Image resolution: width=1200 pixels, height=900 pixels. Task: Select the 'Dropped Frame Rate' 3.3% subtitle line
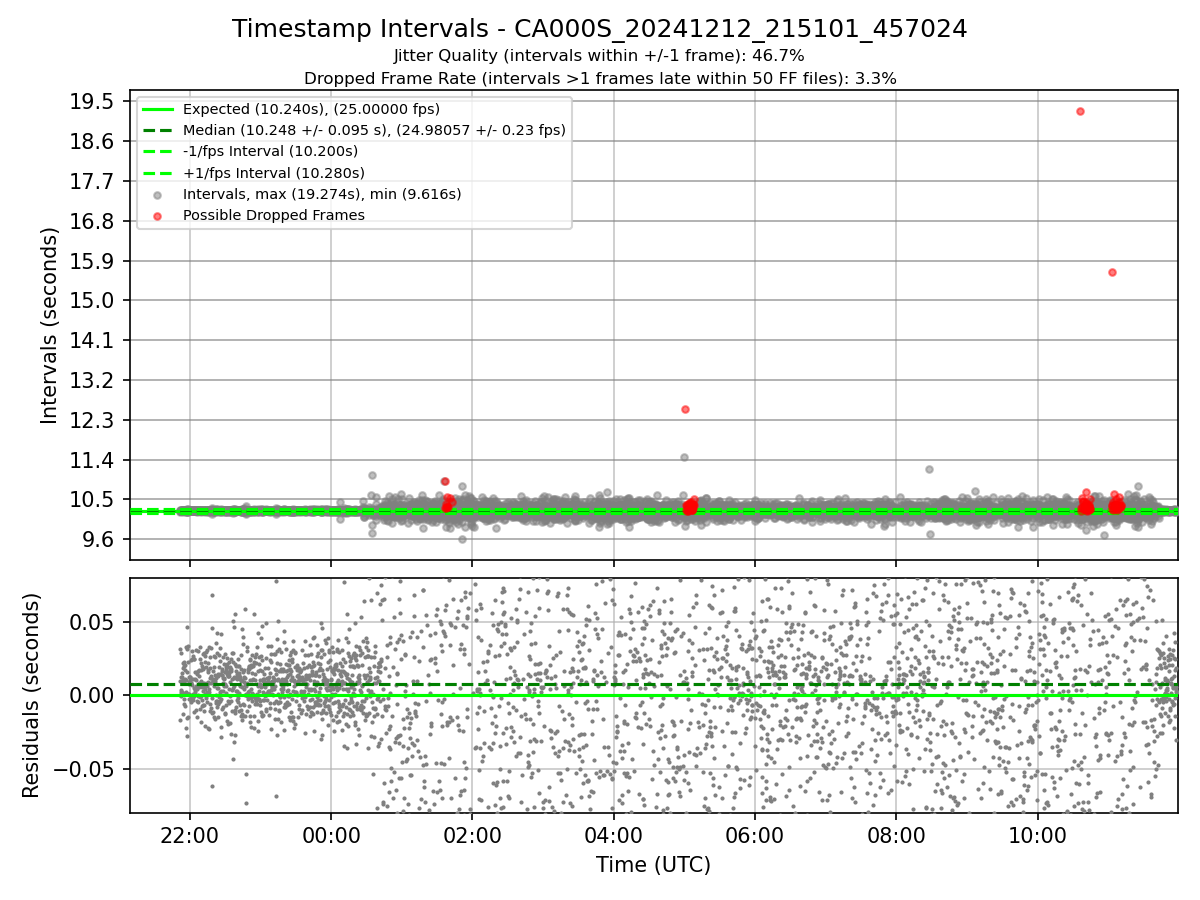(x=599, y=78)
